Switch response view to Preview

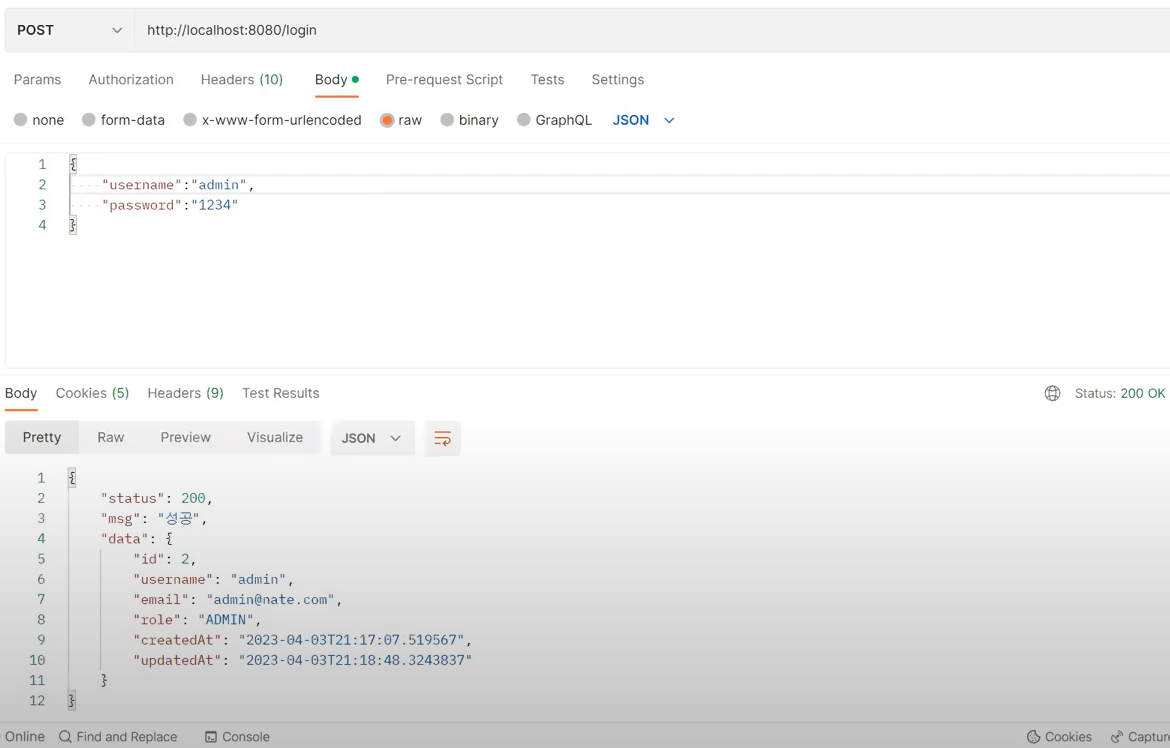point(186,437)
